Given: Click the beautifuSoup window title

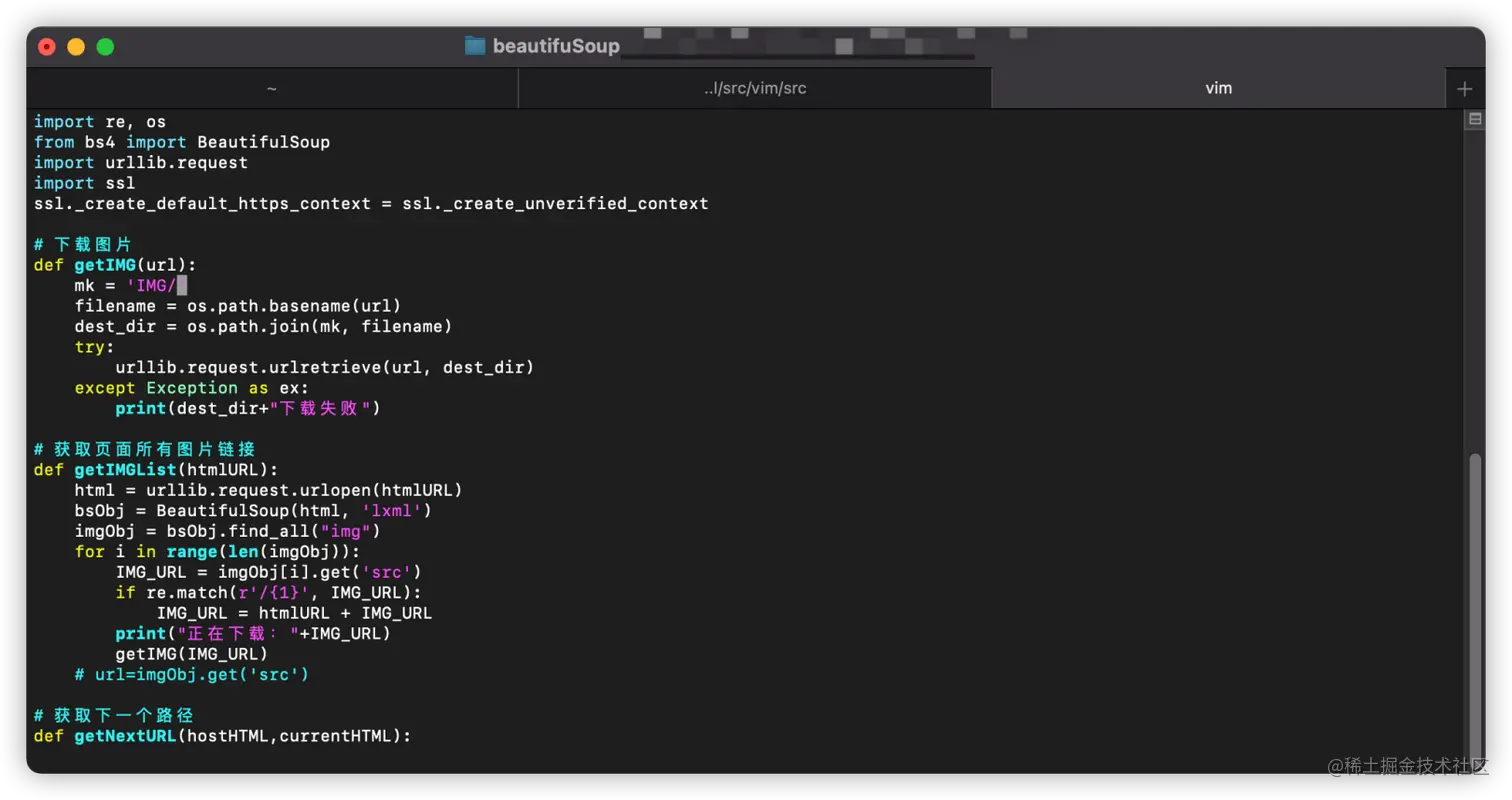Looking at the screenshot, I should [x=556, y=46].
